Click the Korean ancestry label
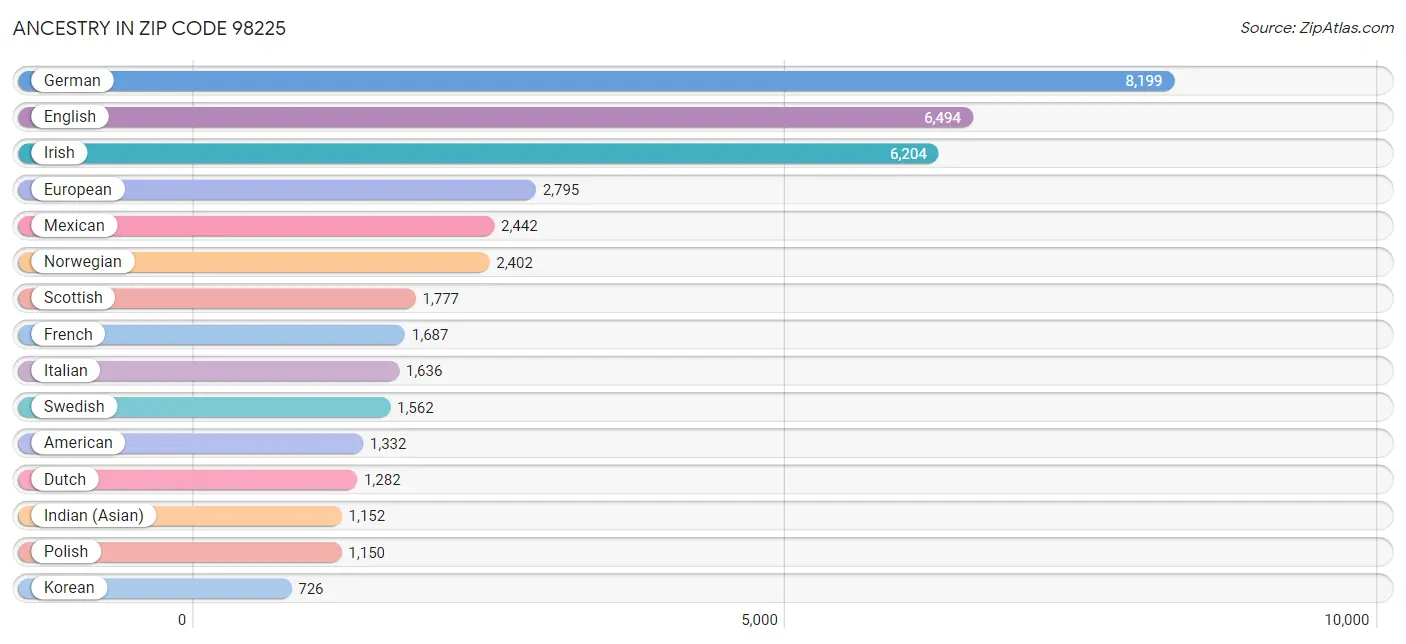 point(69,588)
